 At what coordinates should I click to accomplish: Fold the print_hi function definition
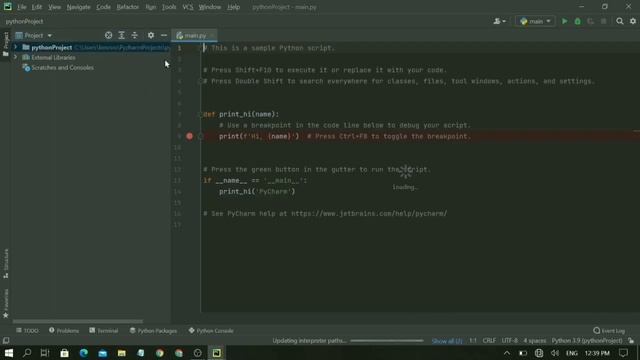tap(200, 115)
